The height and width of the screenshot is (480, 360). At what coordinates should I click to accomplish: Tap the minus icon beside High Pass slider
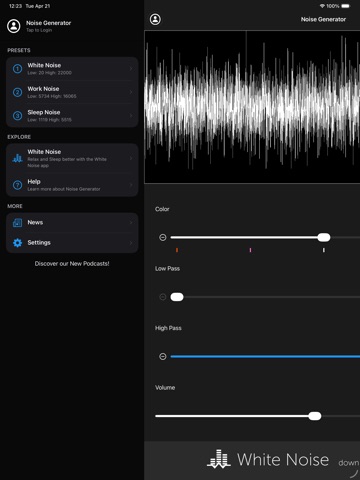pos(163,356)
